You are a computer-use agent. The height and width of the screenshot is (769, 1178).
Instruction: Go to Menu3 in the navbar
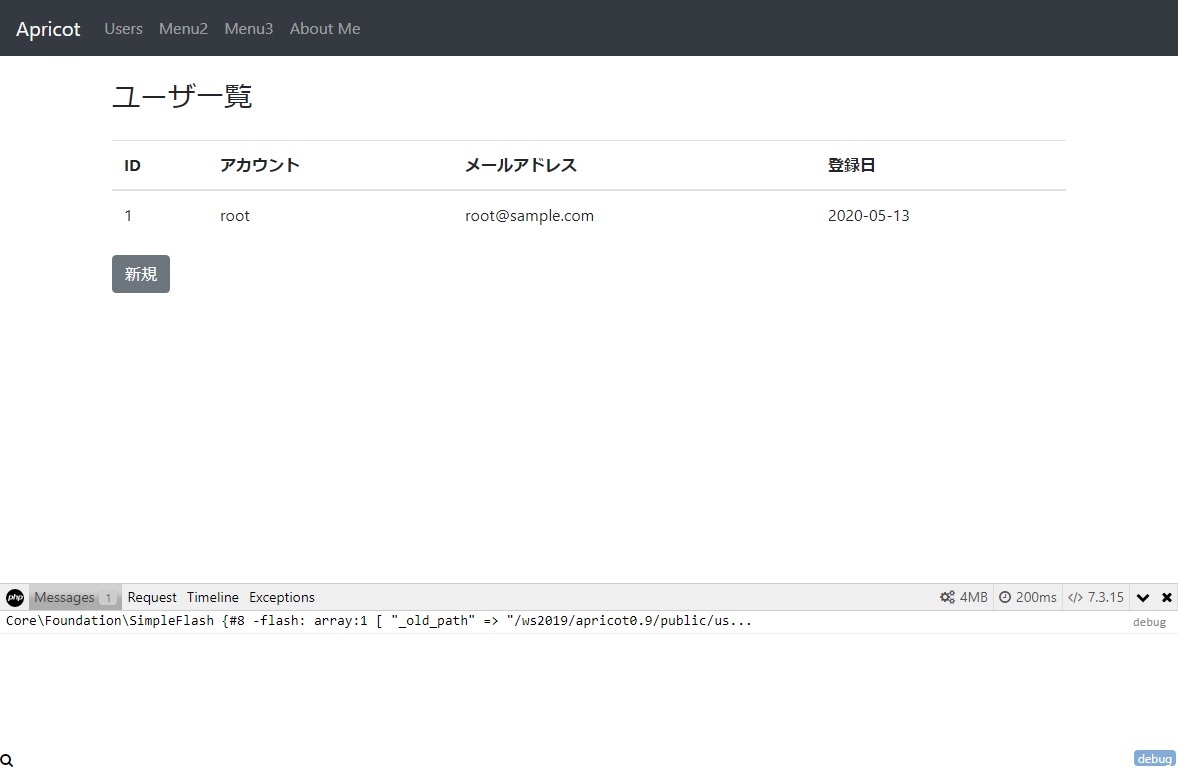(x=249, y=29)
